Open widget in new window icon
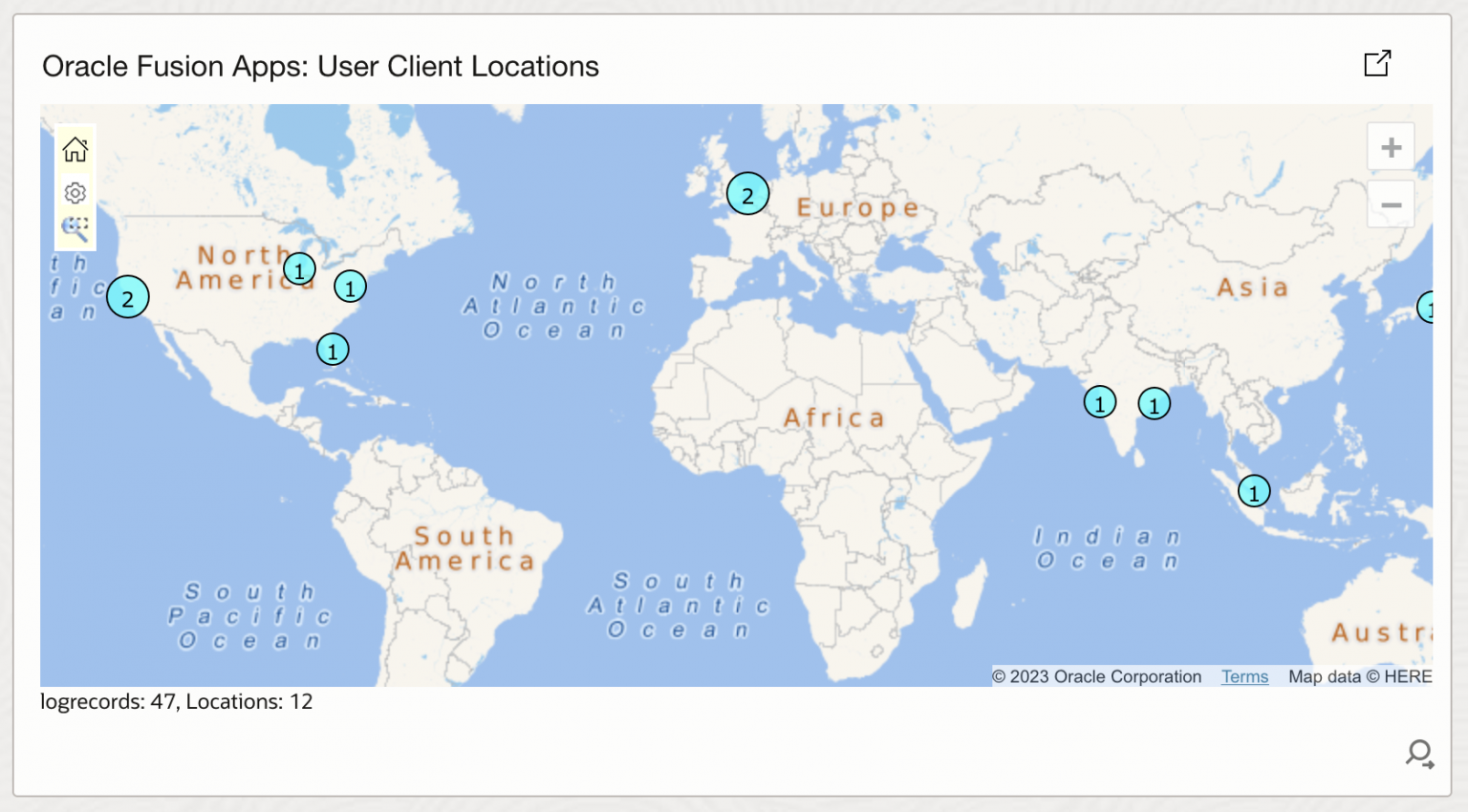The height and width of the screenshot is (812, 1468). click(x=1377, y=64)
